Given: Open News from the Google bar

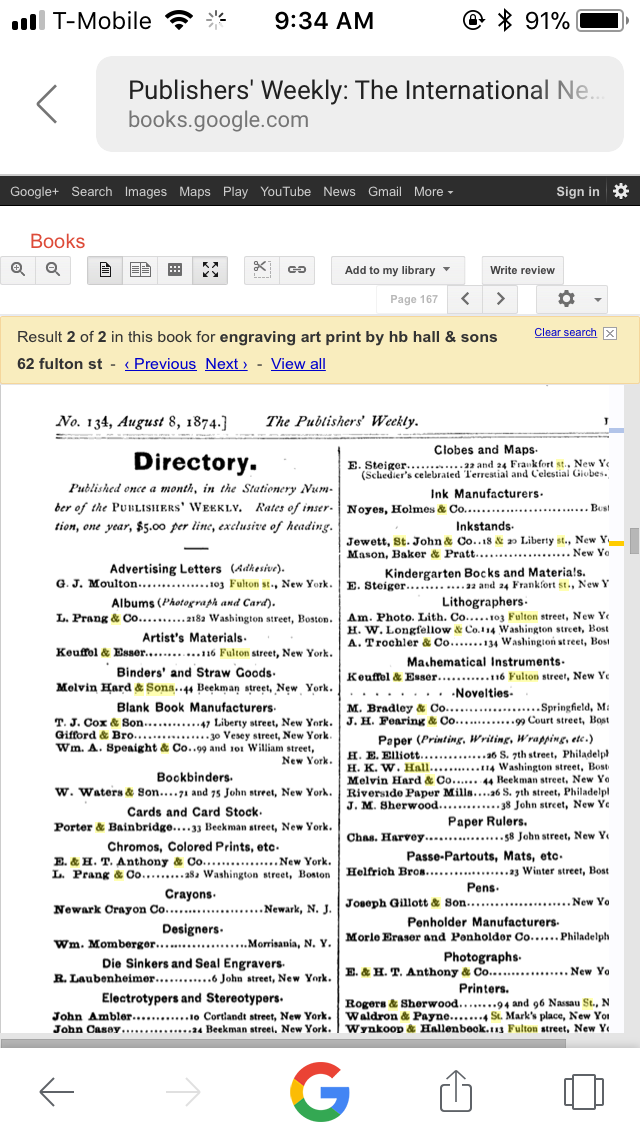Looking at the screenshot, I should click(339, 191).
